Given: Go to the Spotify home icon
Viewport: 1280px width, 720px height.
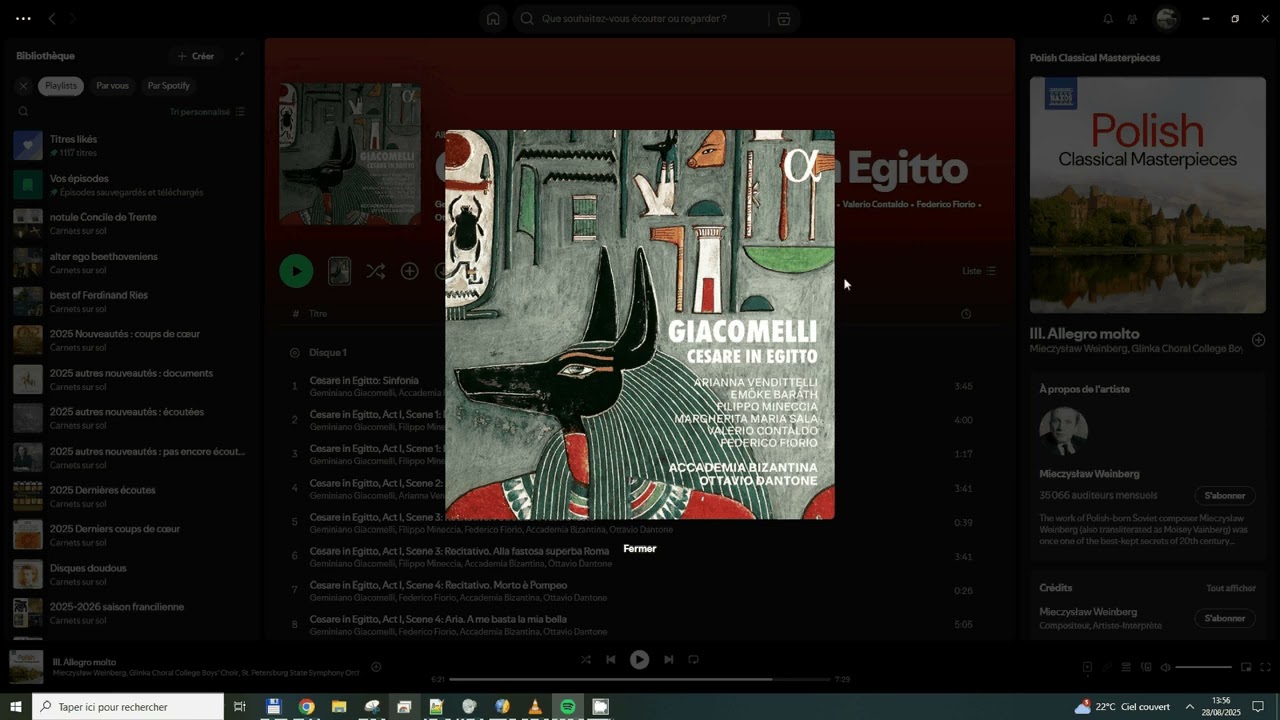Looking at the screenshot, I should pyautogui.click(x=493, y=18).
